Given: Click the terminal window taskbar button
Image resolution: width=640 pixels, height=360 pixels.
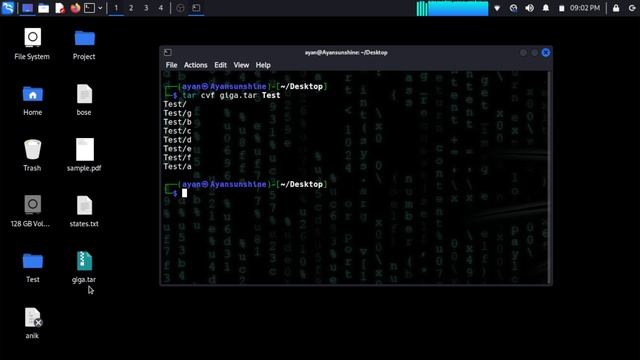Looking at the screenshot, I should point(196,8).
